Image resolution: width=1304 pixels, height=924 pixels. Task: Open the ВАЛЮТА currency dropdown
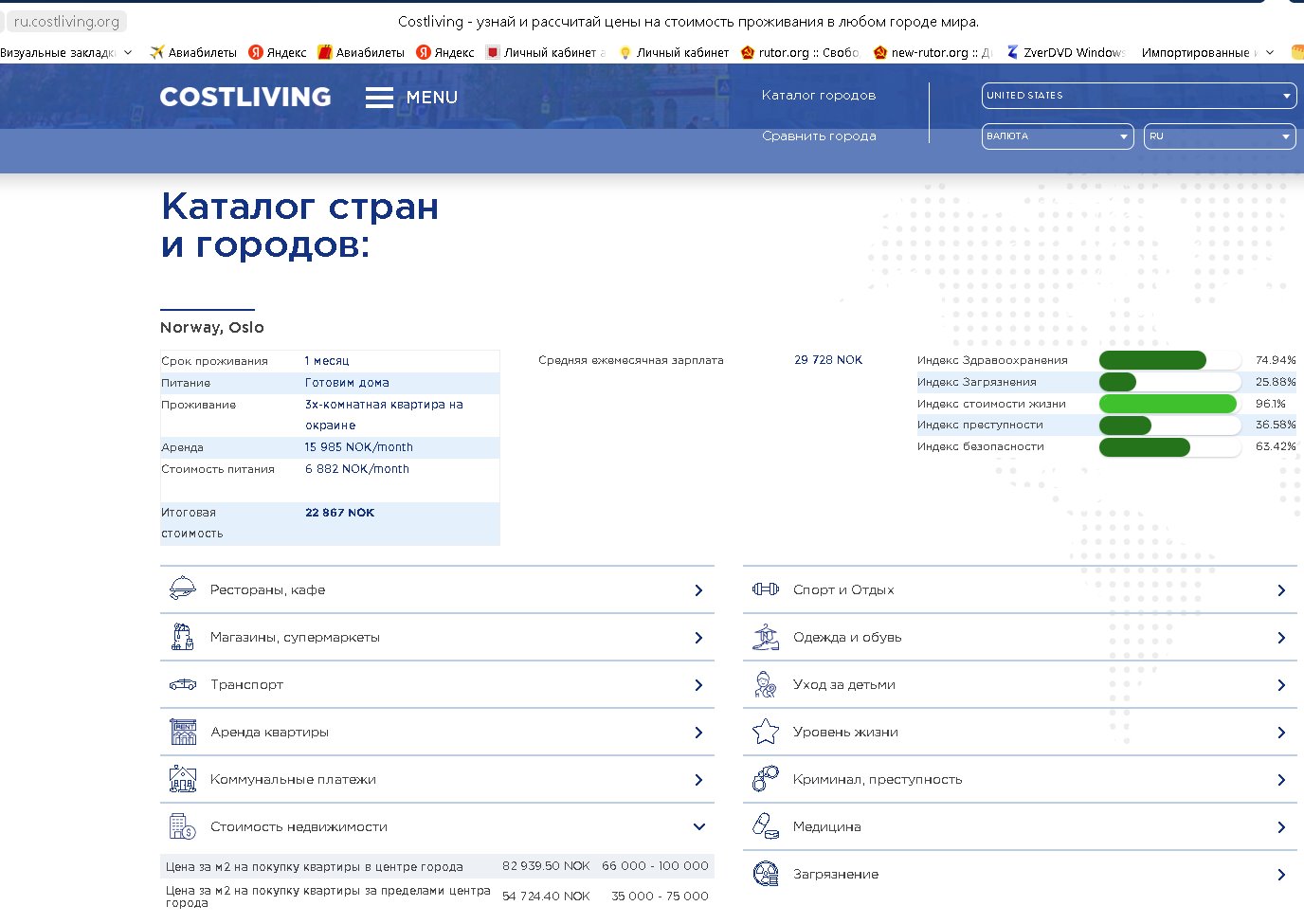(1058, 136)
